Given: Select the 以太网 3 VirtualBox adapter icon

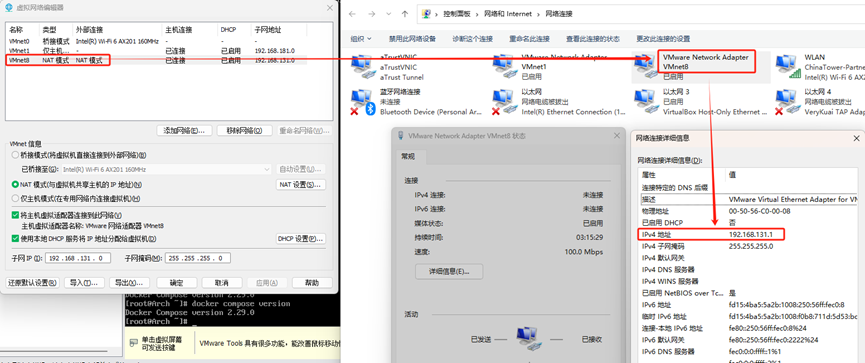Looking at the screenshot, I should pyautogui.click(x=645, y=102).
